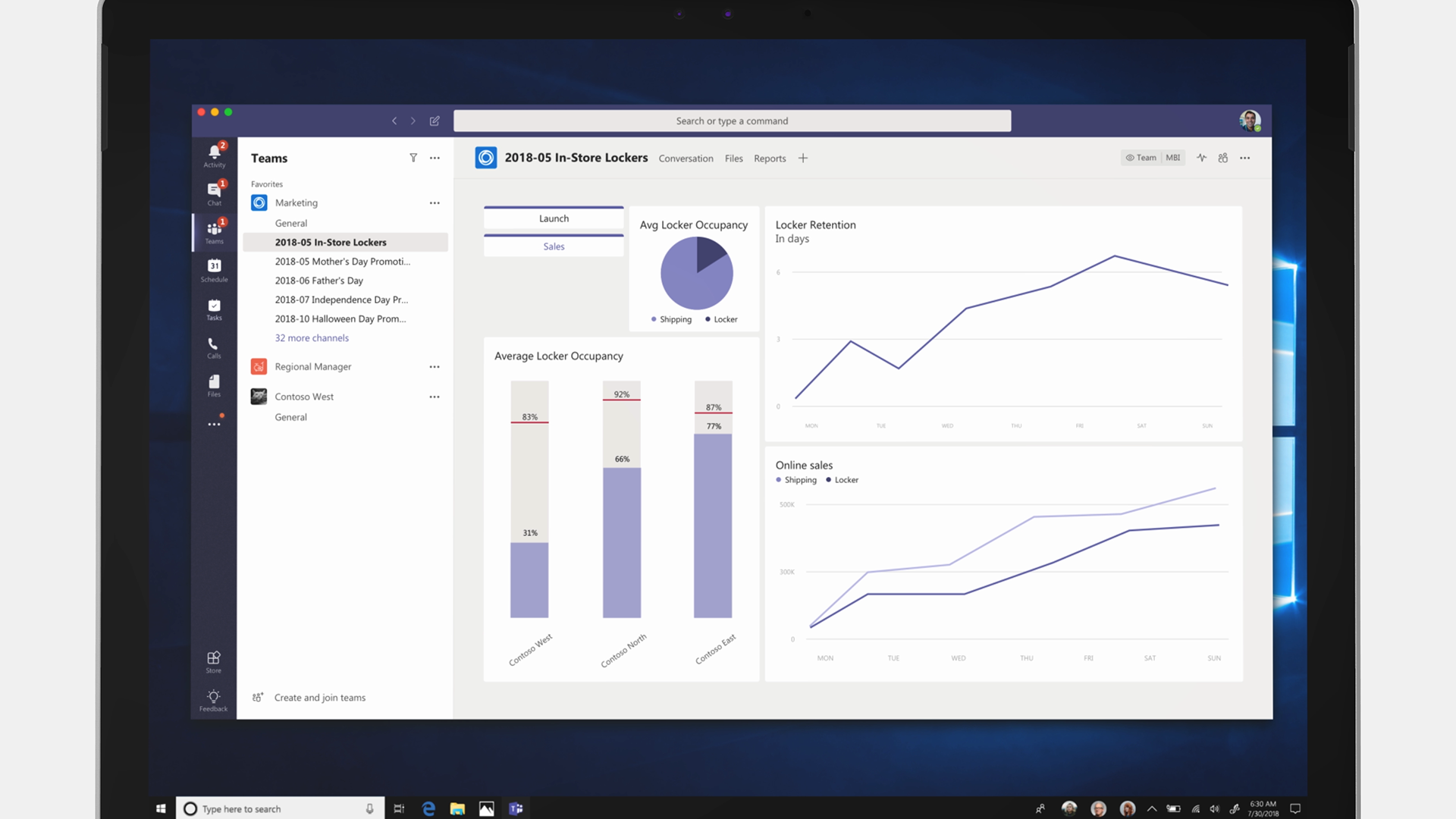Open File Explorer from the taskbar
This screenshot has width=1456, height=819.
click(x=457, y=808)
